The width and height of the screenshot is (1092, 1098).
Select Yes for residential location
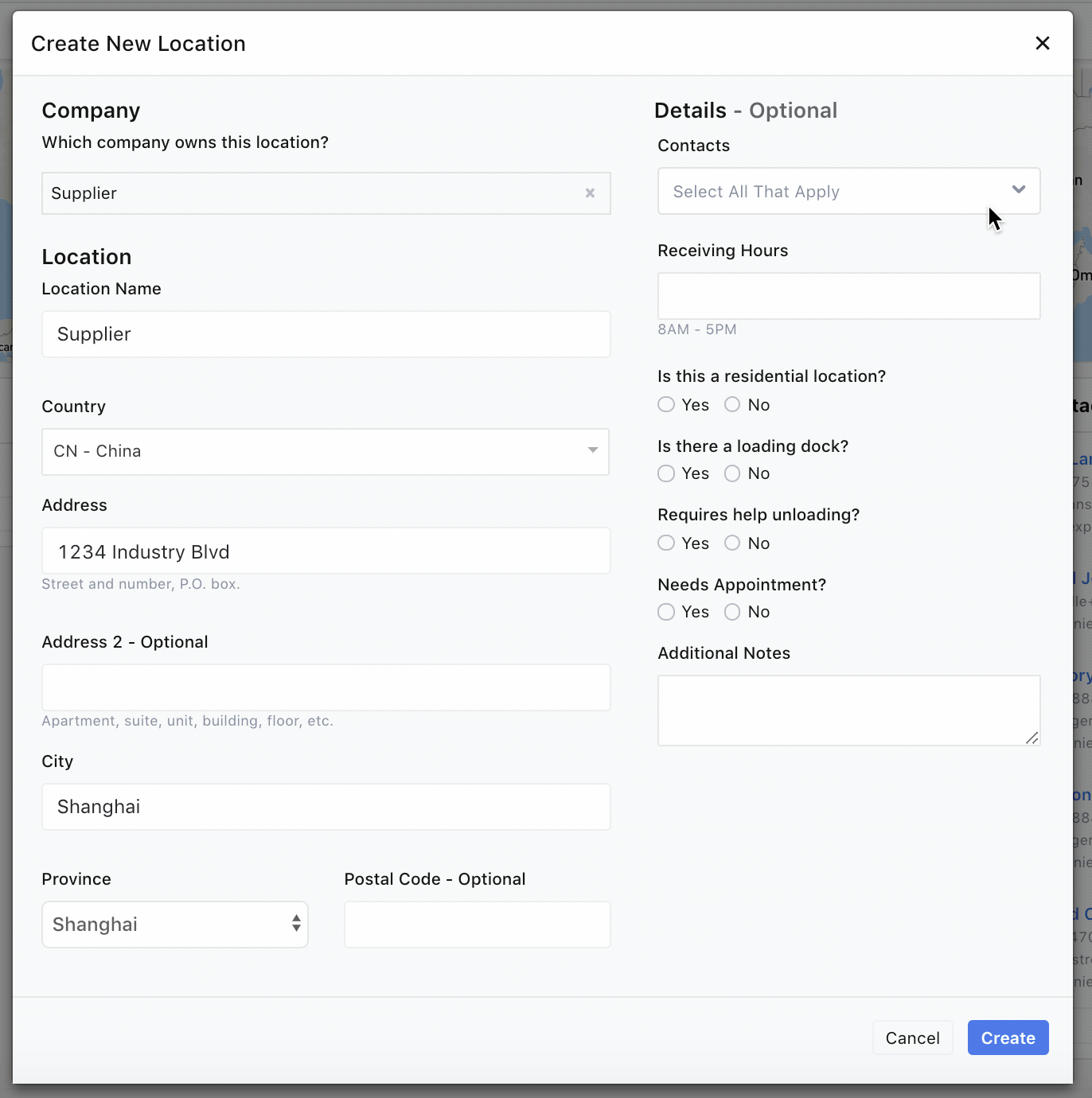point(666,405)
